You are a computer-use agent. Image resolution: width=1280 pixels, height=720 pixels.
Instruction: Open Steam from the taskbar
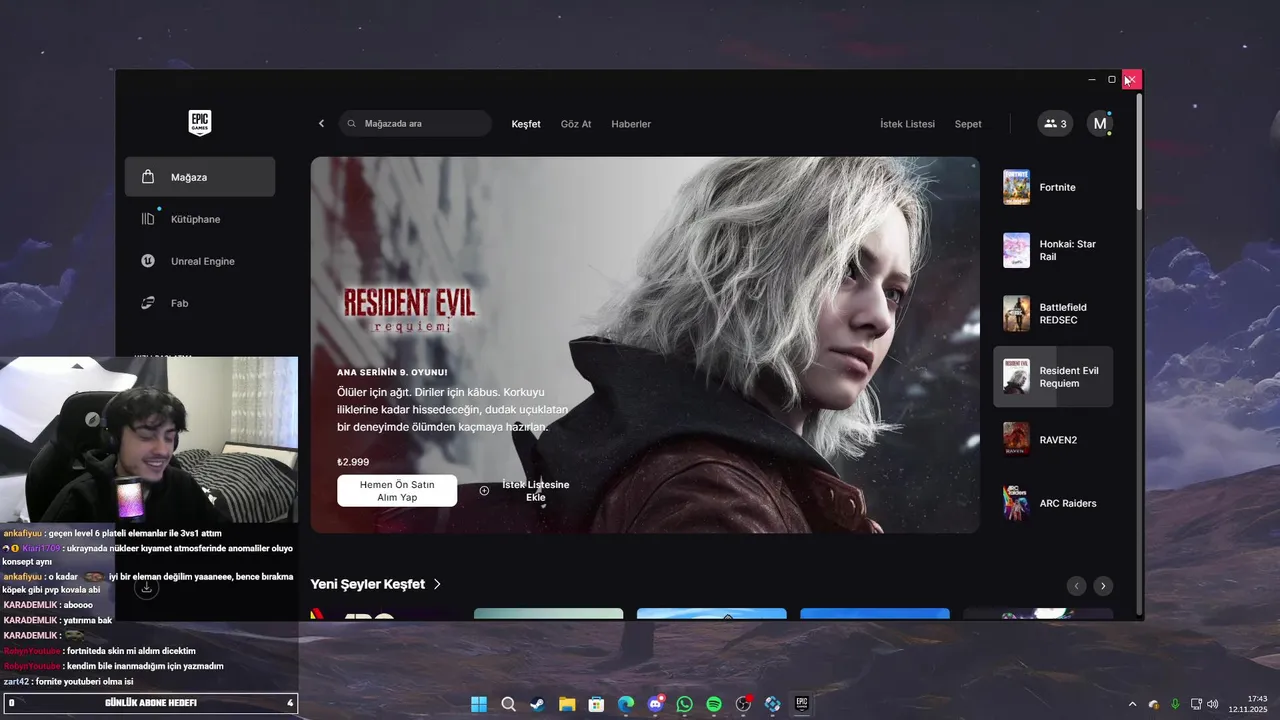point(537,704)
